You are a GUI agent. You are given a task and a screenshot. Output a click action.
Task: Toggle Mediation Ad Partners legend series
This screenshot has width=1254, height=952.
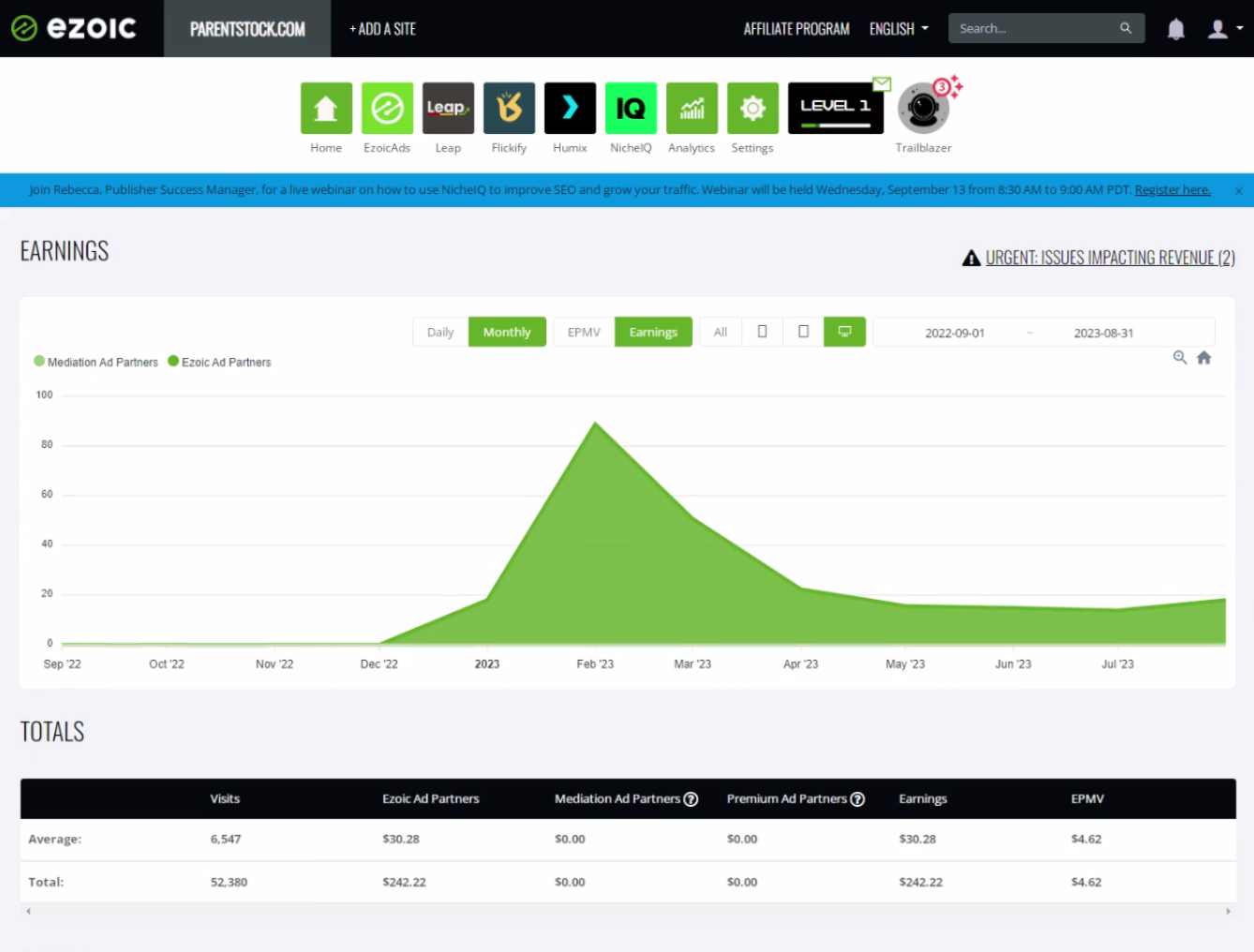[96, 362]
